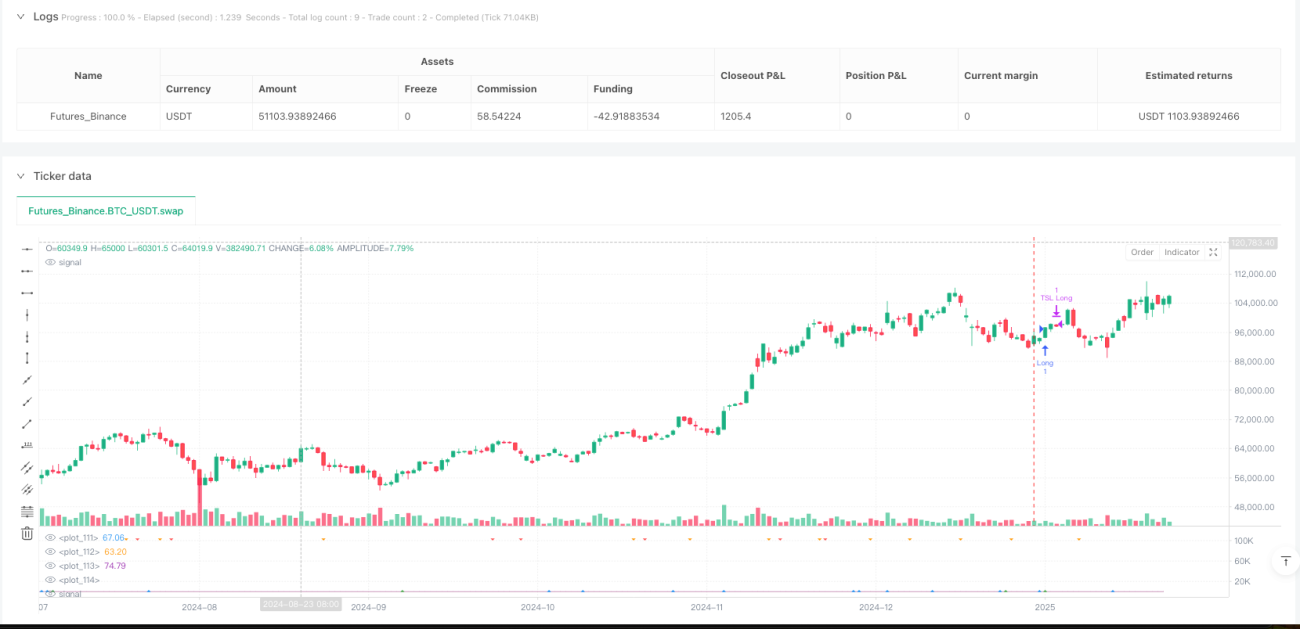The width and height of the screenshot is (1300, 629).
Task: Collapse the Logs section
Action: pyautogui.click(x=20, y=17)
